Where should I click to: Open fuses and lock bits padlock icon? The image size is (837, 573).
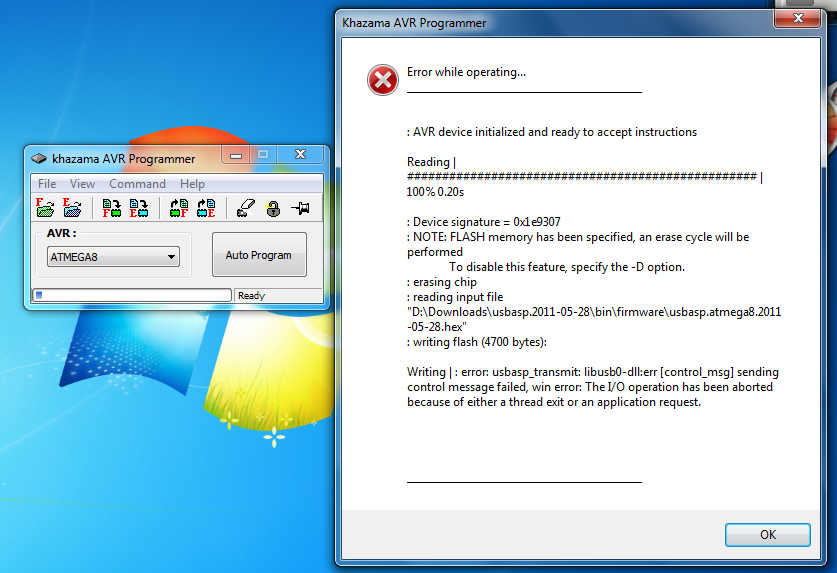click(273, 208)
